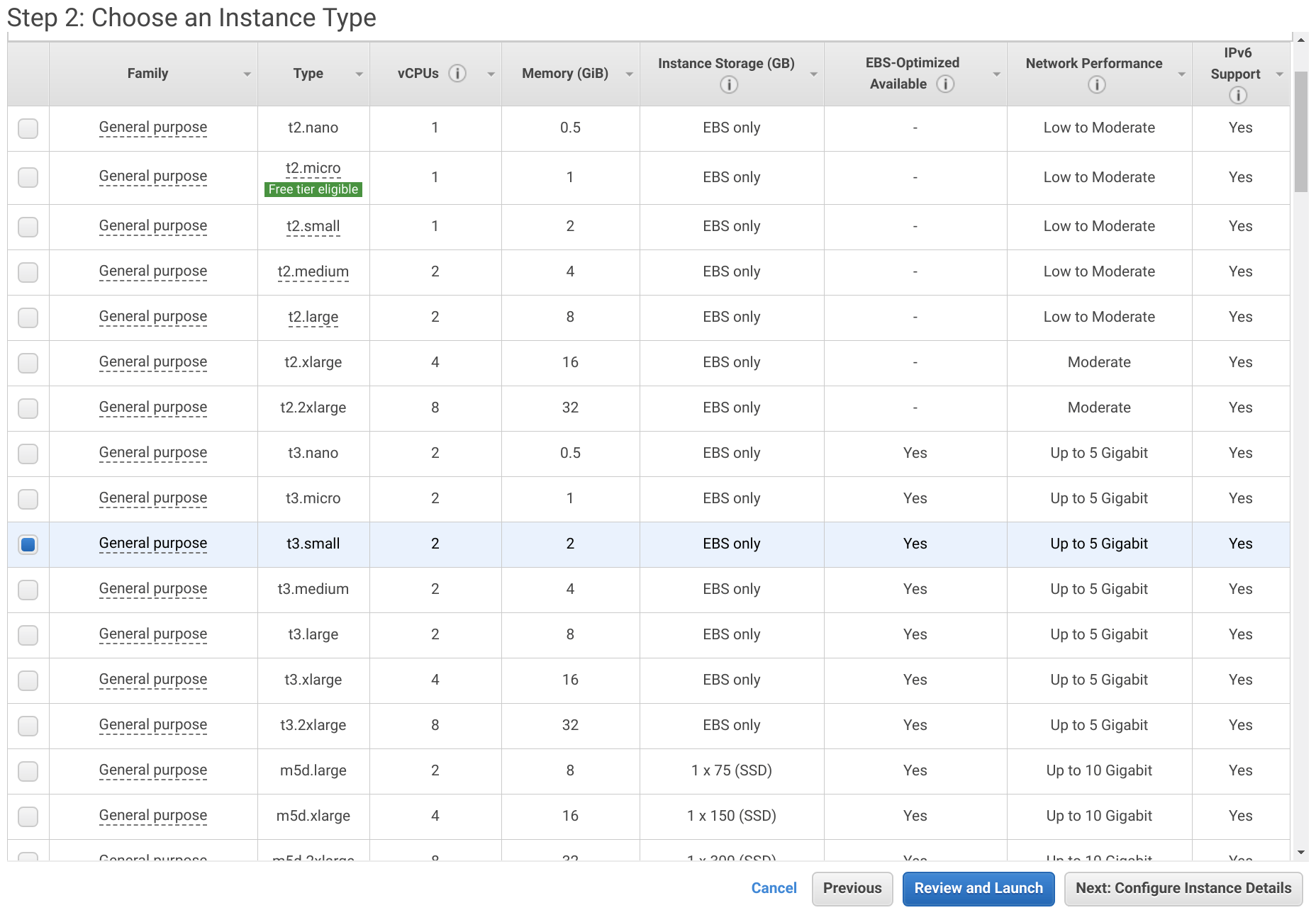Click the Network Performance info icon
The image size is (1316, 915).
[x=1097, y=85]
